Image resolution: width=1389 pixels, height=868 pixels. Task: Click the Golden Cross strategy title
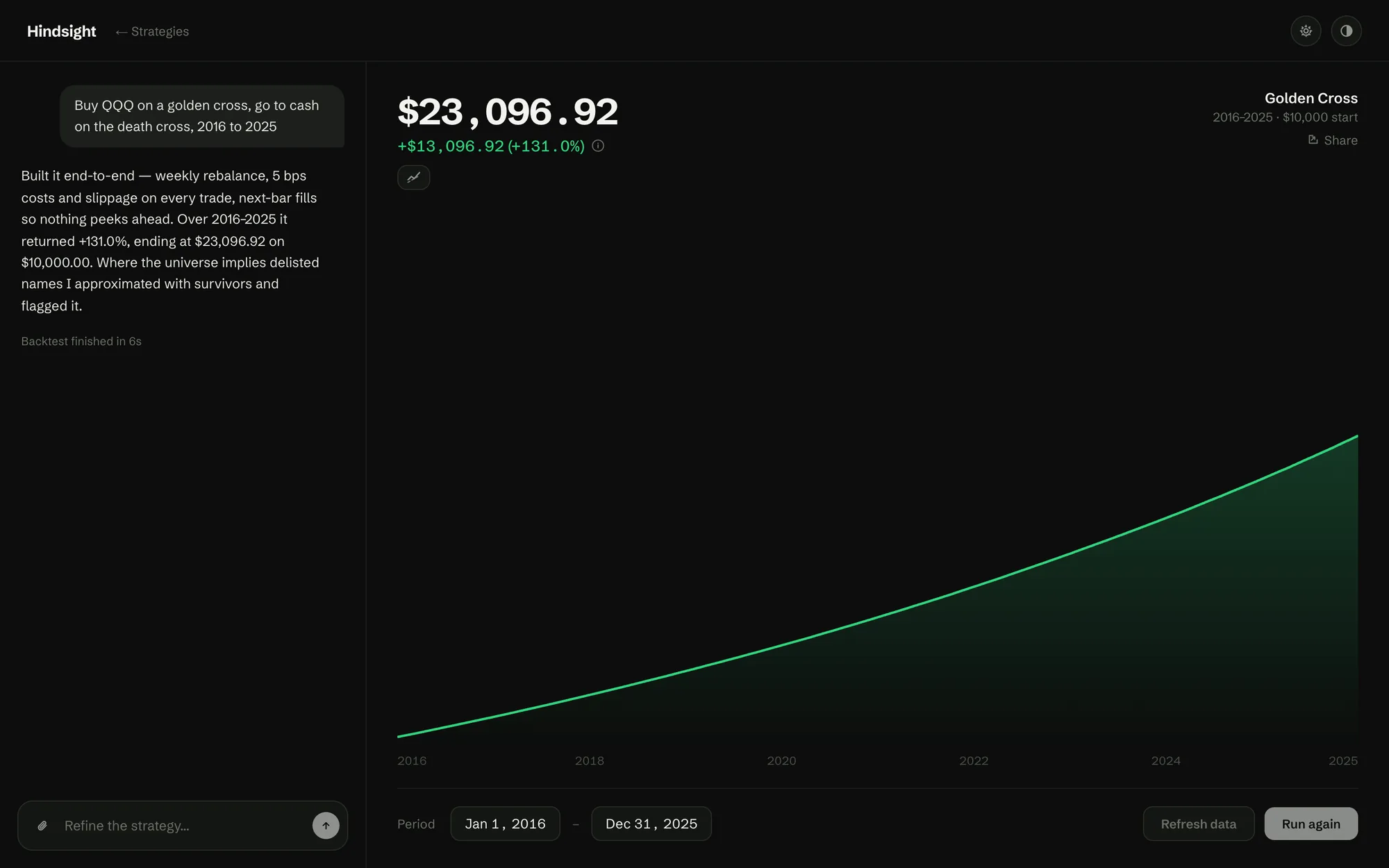click(1311, 98)
